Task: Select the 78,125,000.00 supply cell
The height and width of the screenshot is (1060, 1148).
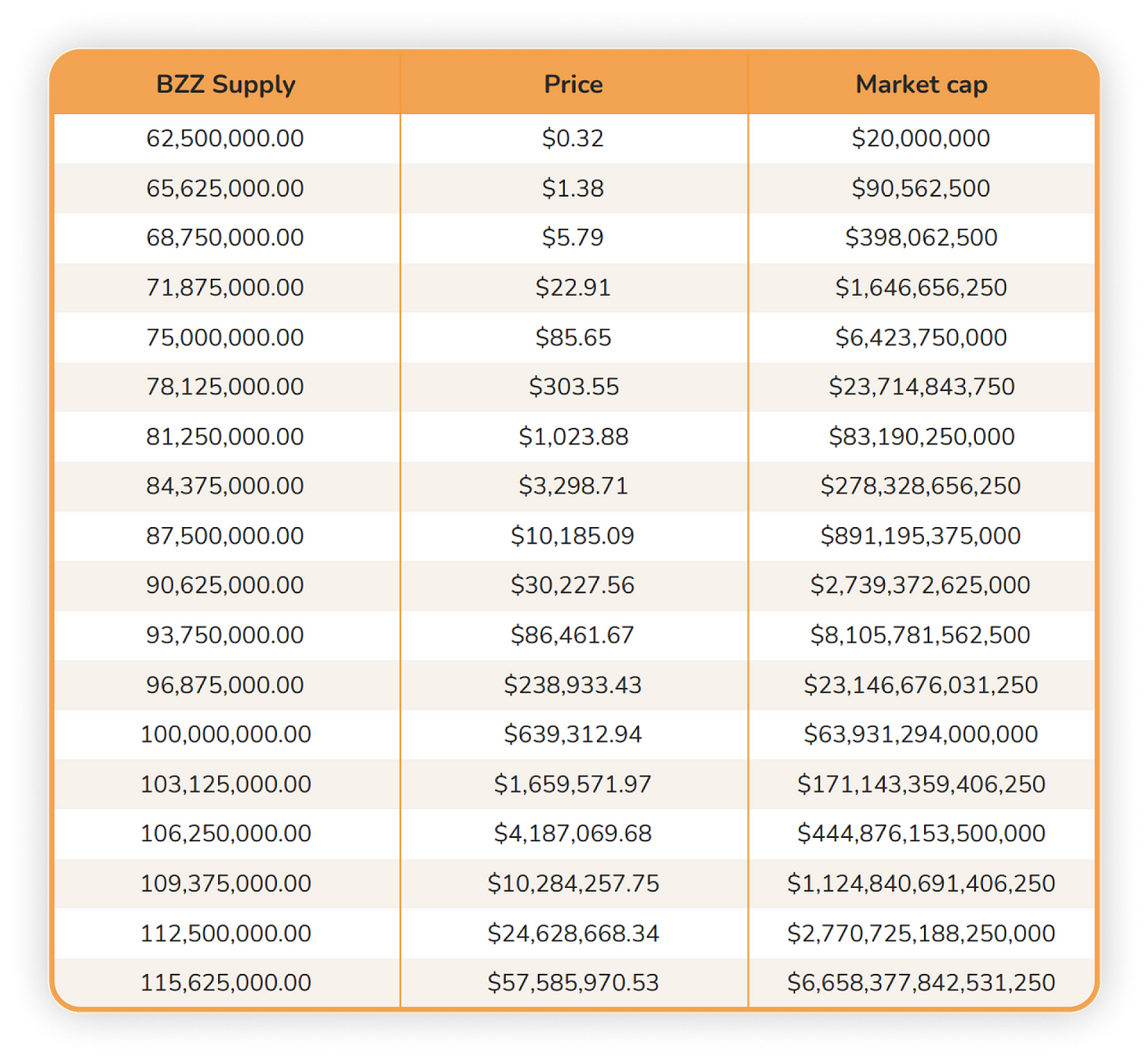Action: tap(225, 387)
